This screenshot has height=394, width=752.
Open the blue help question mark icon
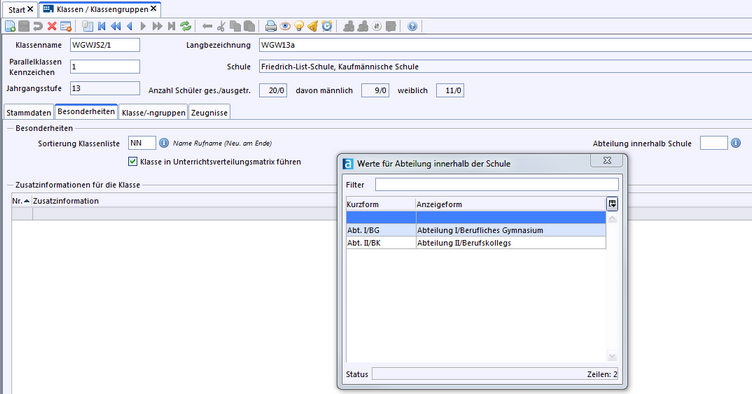click(412, 26)
